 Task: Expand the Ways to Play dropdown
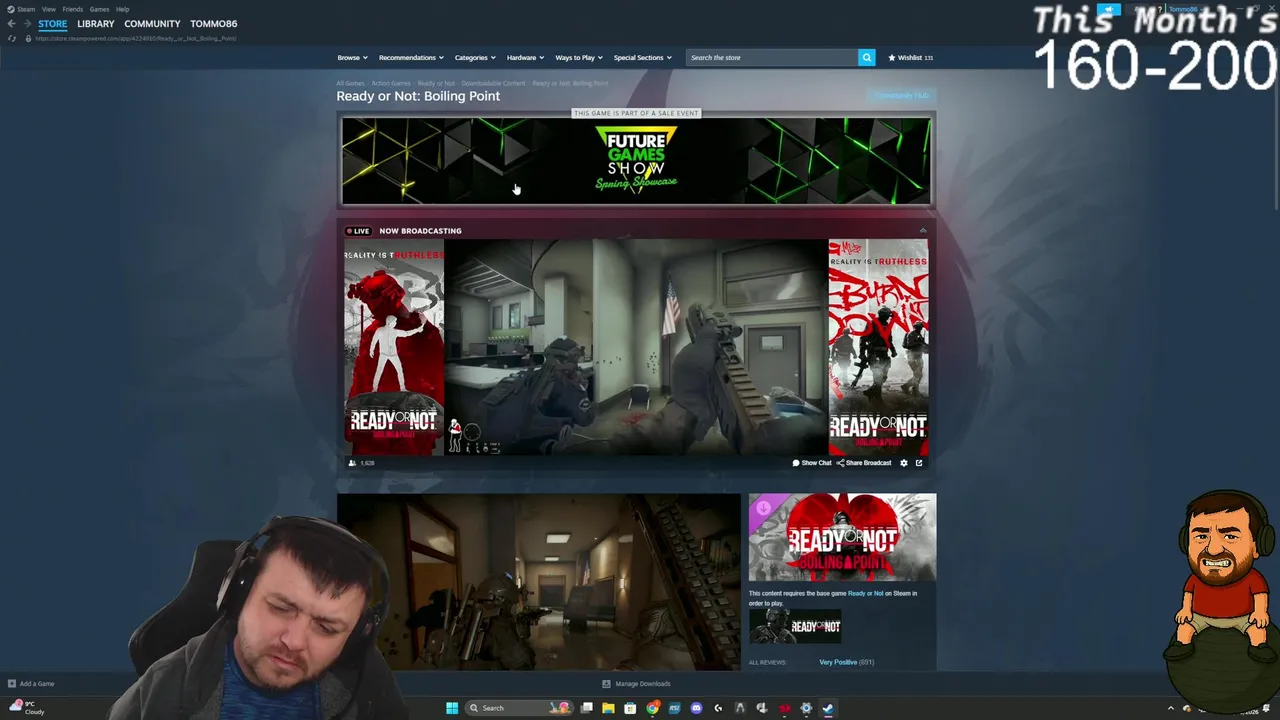coord(579,57)
